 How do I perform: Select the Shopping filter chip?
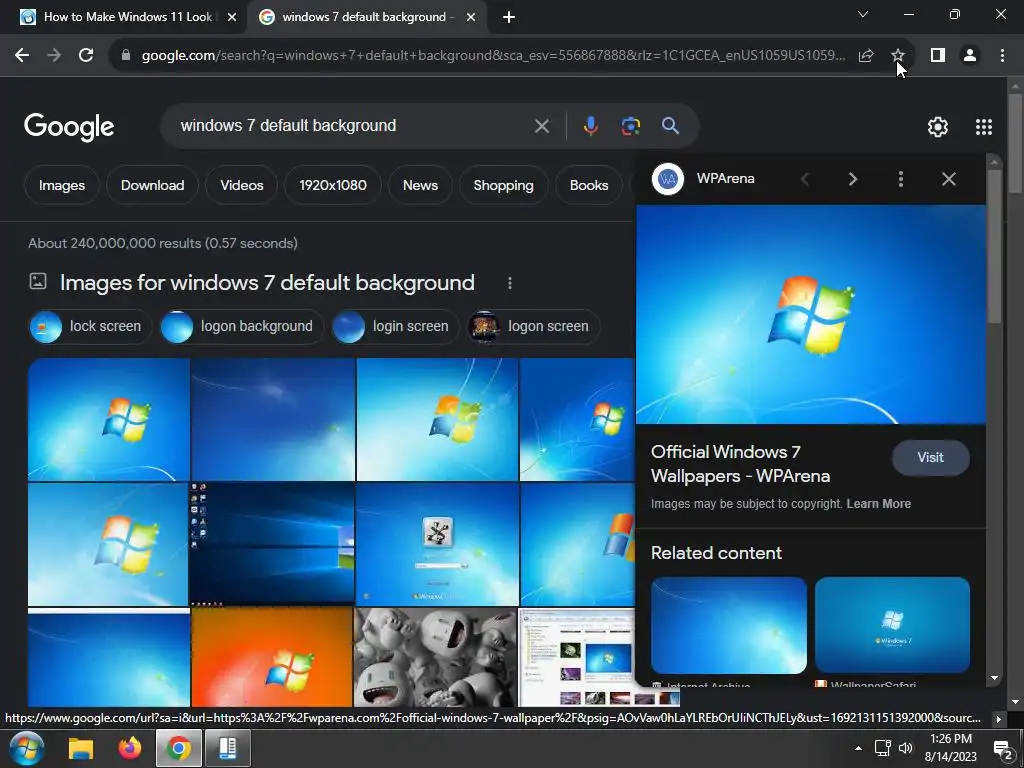pos(504,185)
